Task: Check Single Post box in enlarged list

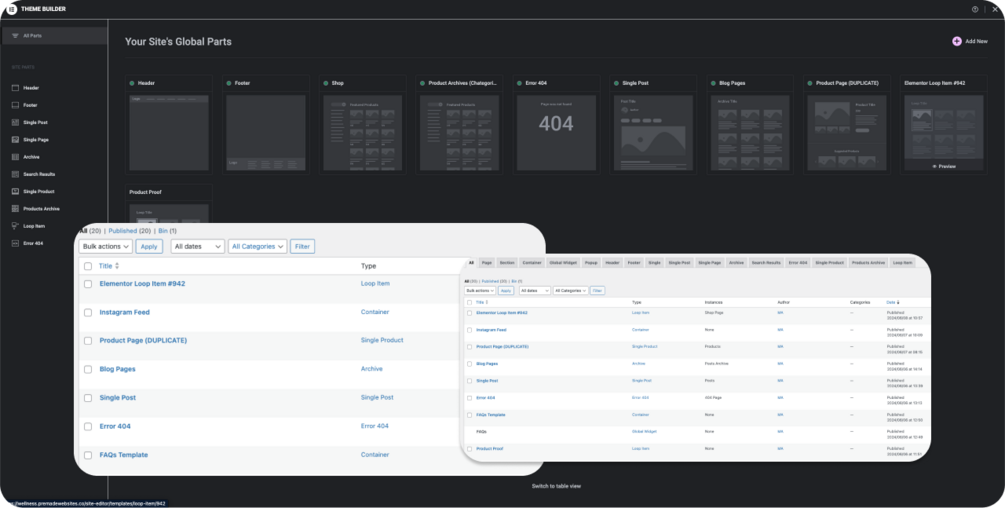Action: tap(88, 398)
